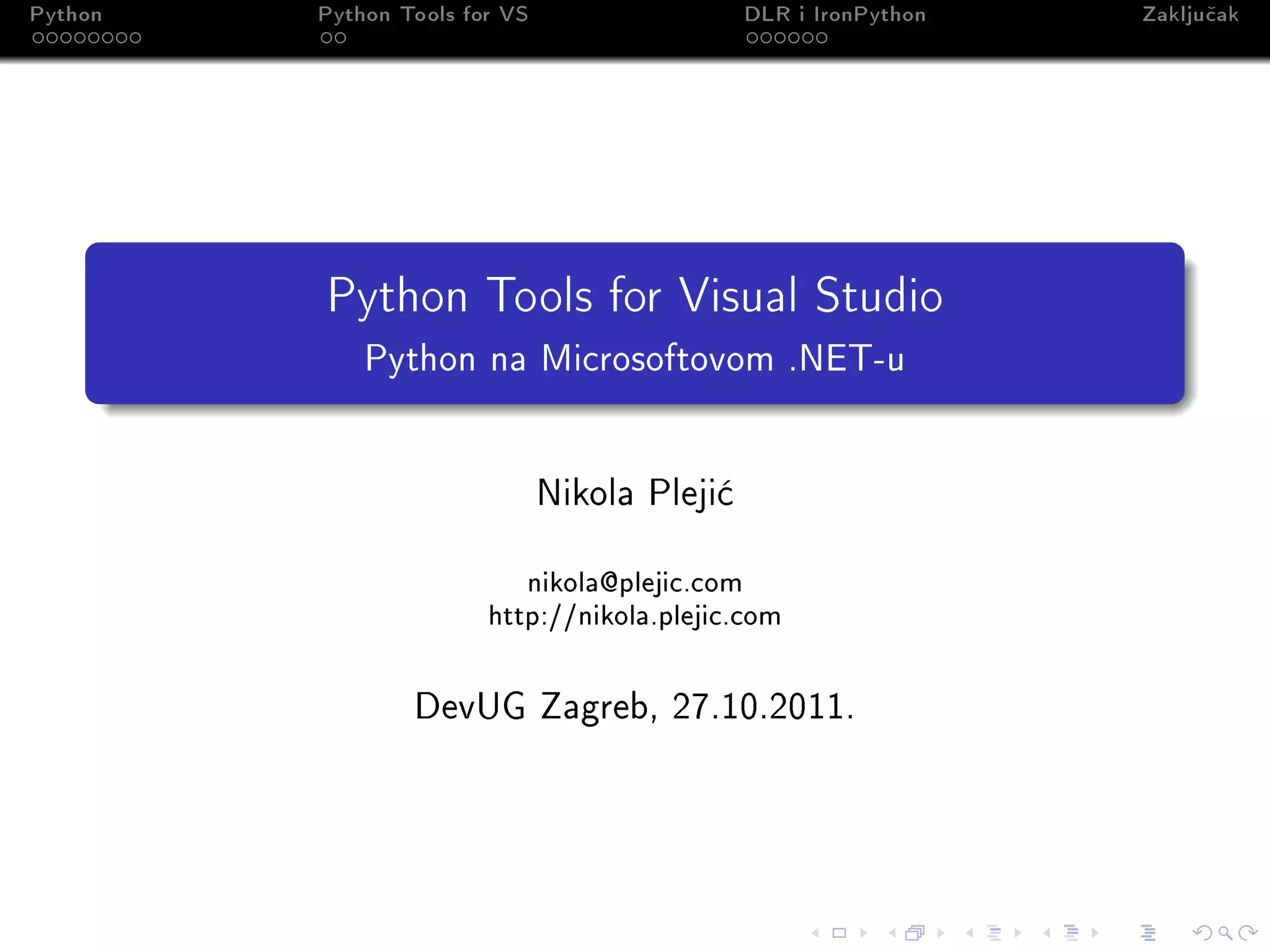The height and width of the screenshot is (952, 1270).
Task: Click the next frame arrow beside the frame icon
Action: pos(941,933)
